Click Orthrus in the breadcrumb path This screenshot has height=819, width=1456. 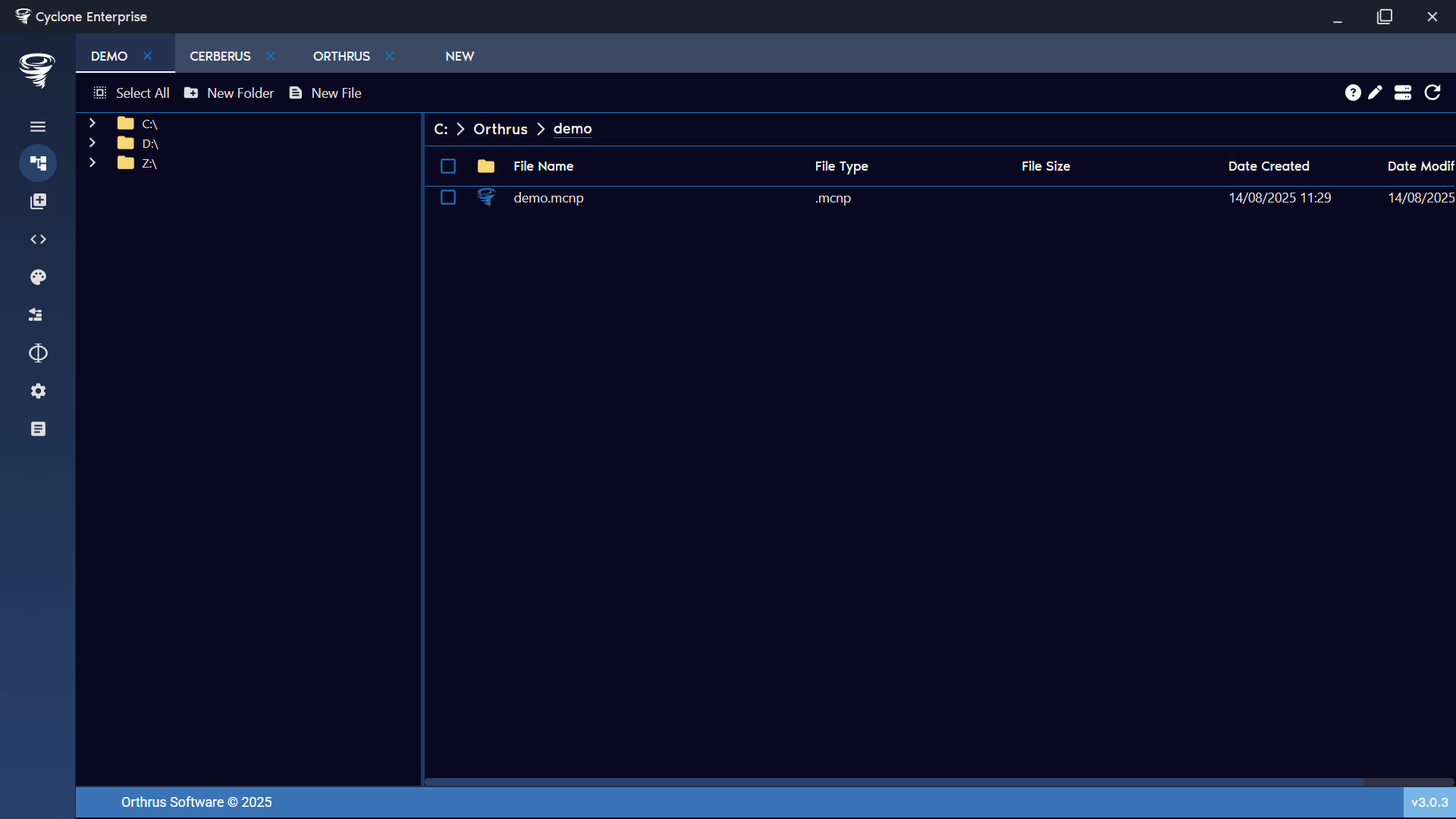pyautogui.click(x=500, y=129)
